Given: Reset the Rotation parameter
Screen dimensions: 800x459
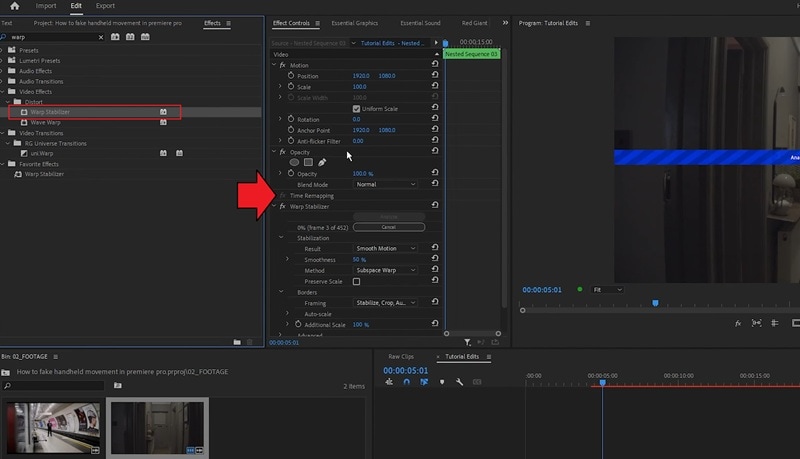Looking at the screenshot, I should click(435, 118).
